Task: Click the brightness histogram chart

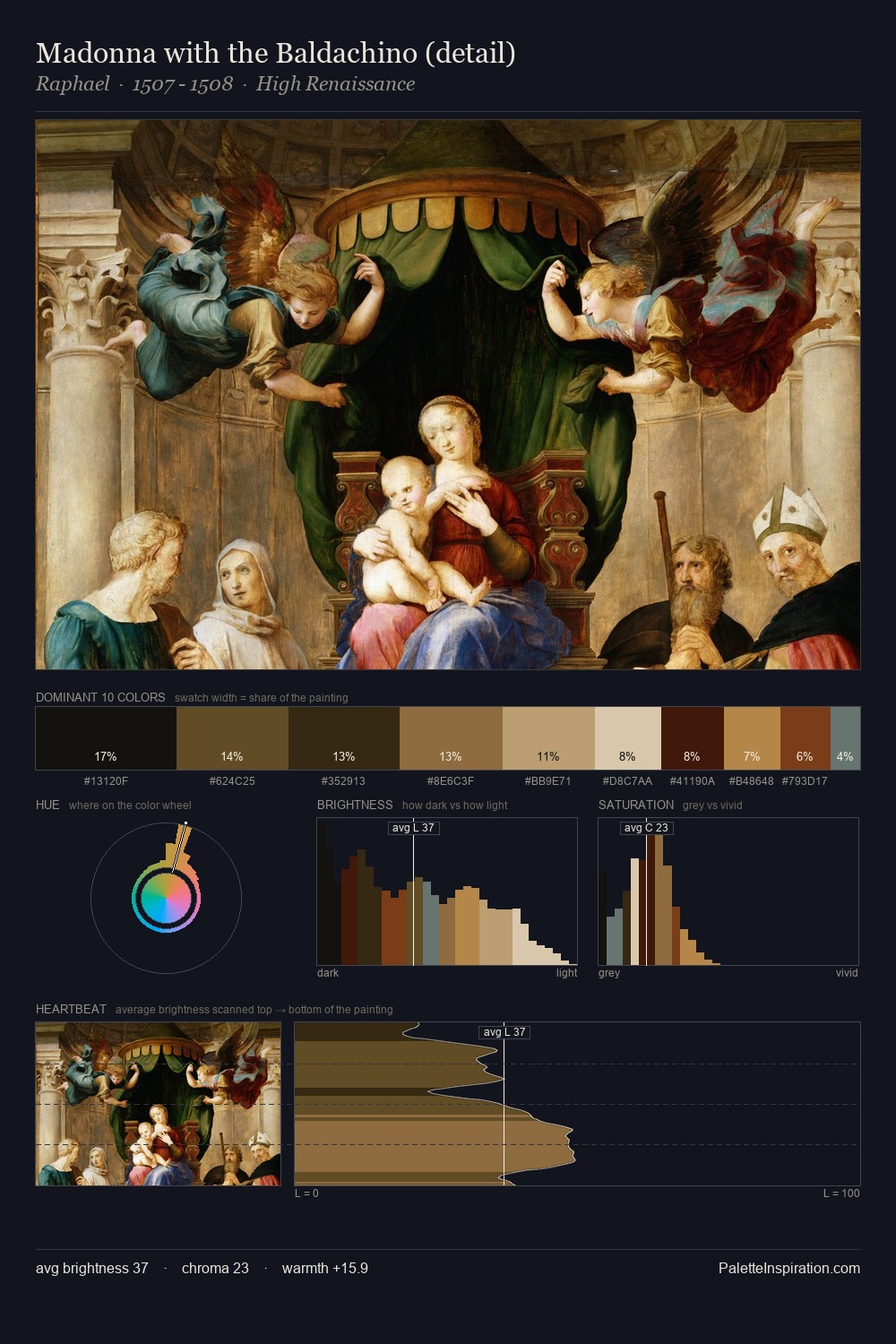Action: point(447,892)
